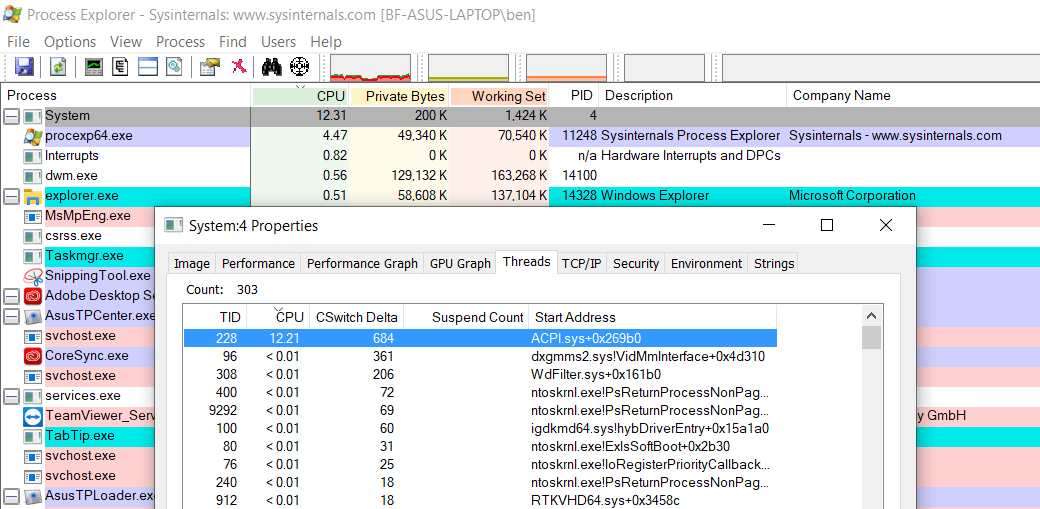The width and height of the screenshot is (1040, 509).
Task: Click the TabTip.exe process icon
Action: [32, 436]
